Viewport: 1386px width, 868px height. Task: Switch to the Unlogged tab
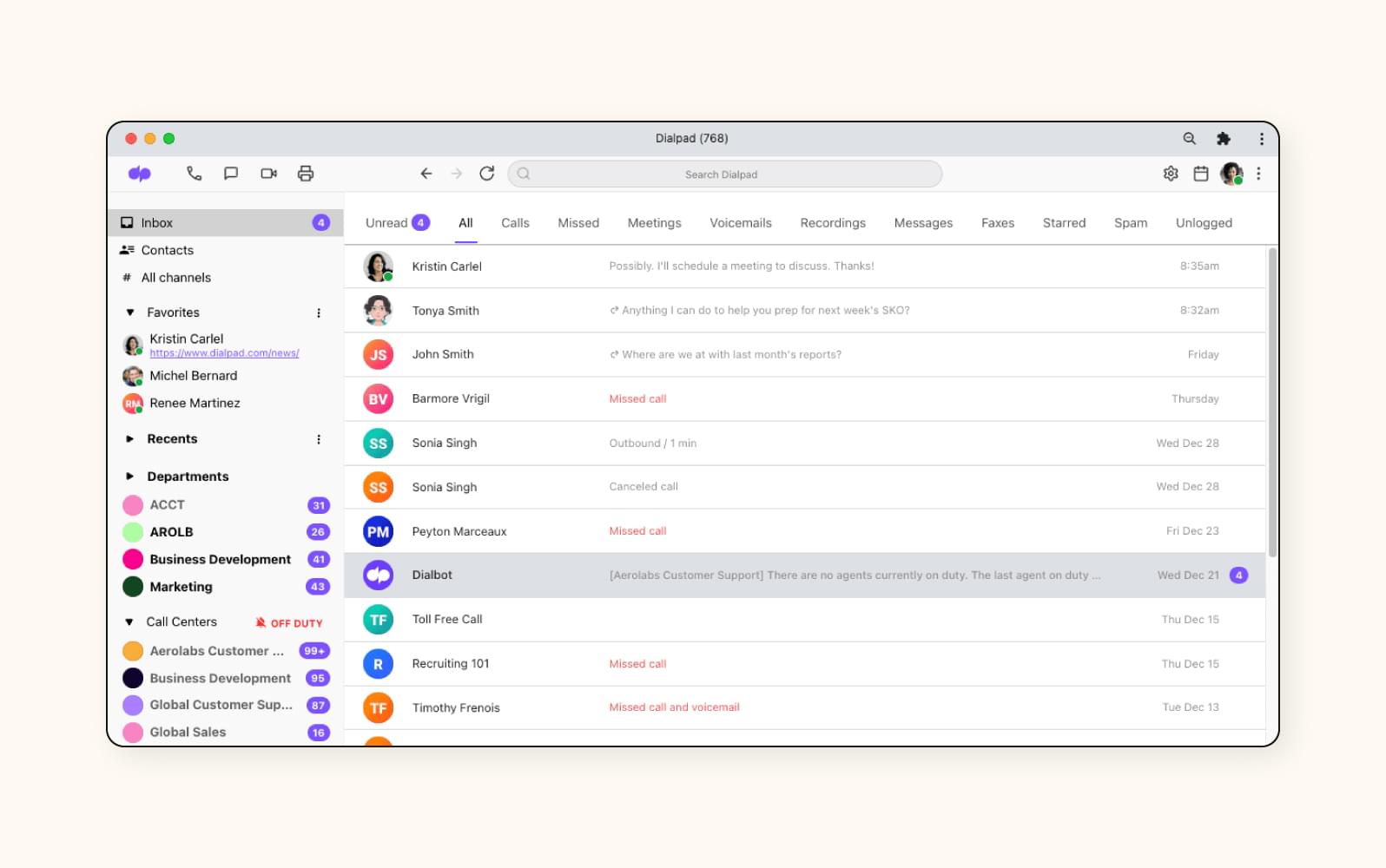[1204, 223]
